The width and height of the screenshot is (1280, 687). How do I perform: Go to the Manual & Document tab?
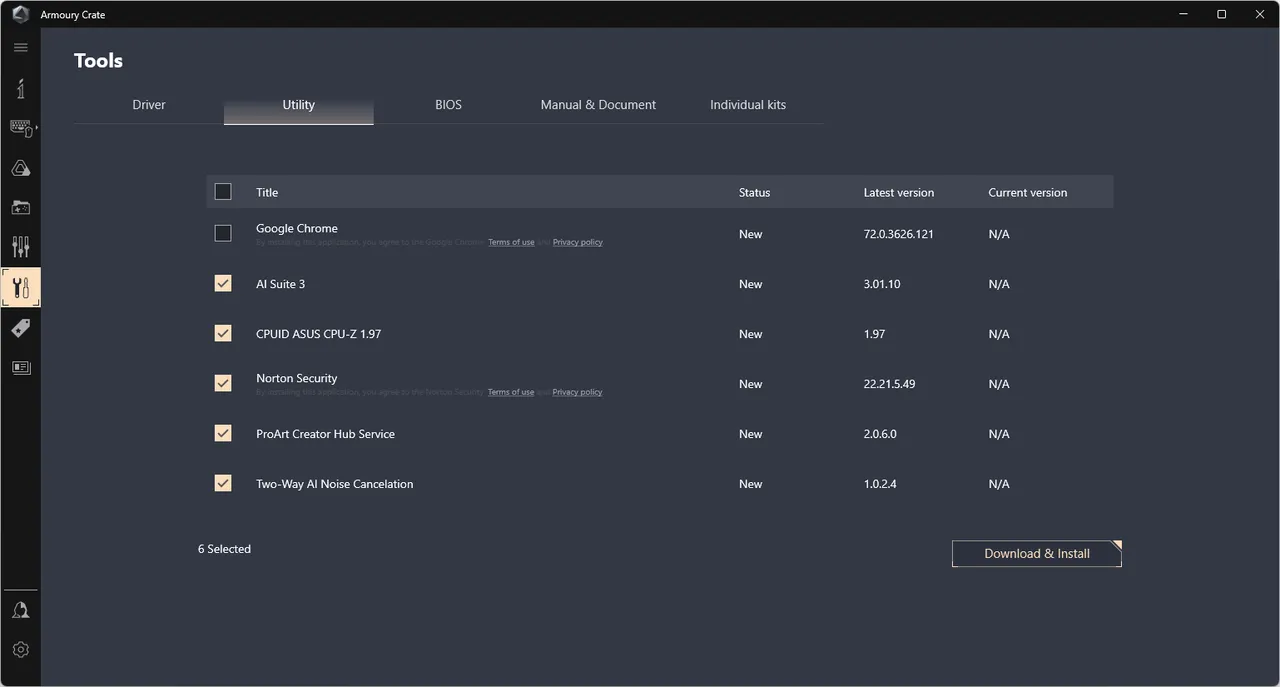pyautogui.click(x=599, y=105)
